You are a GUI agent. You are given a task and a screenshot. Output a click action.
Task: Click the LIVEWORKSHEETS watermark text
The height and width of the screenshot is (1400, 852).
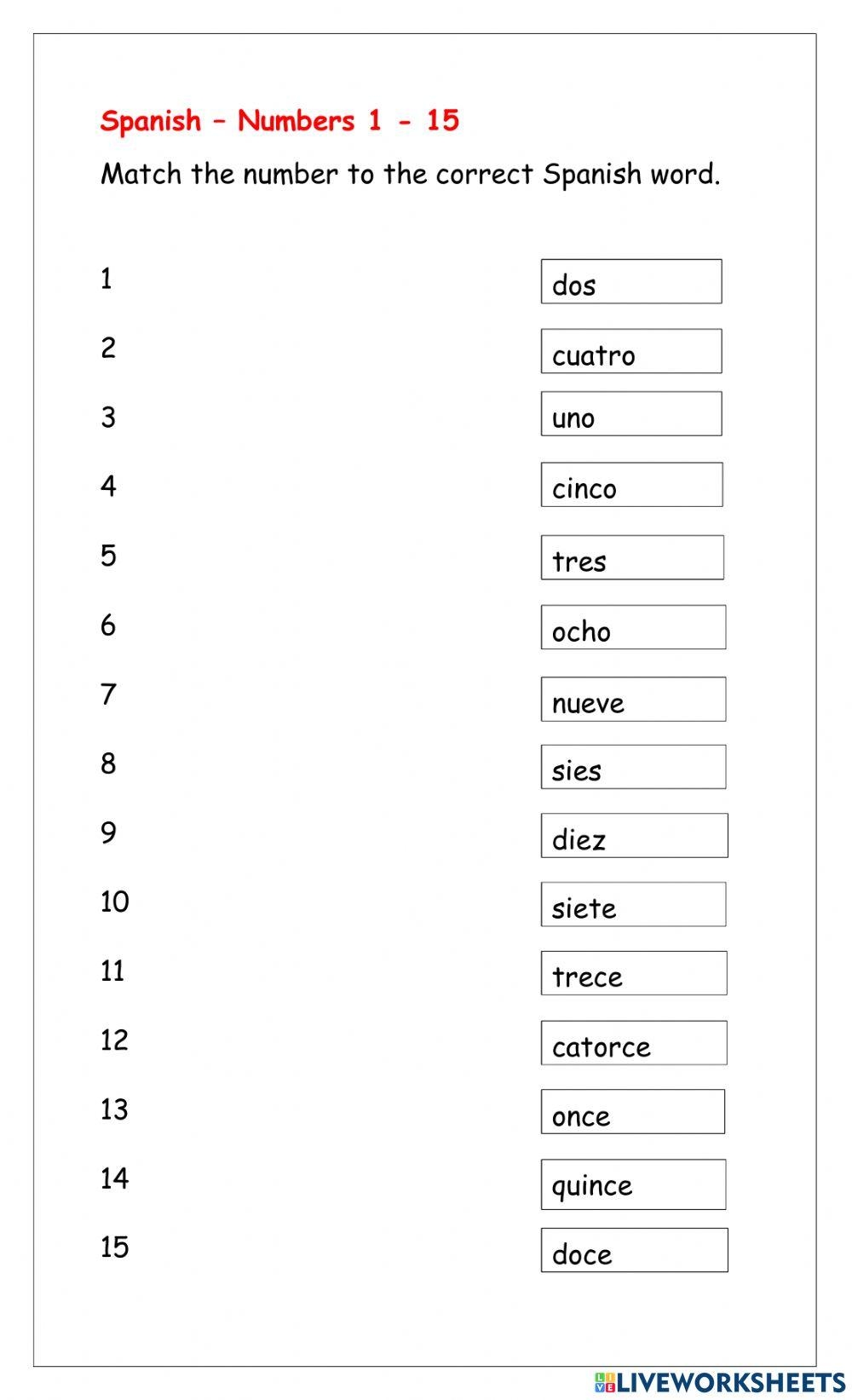730,1381
